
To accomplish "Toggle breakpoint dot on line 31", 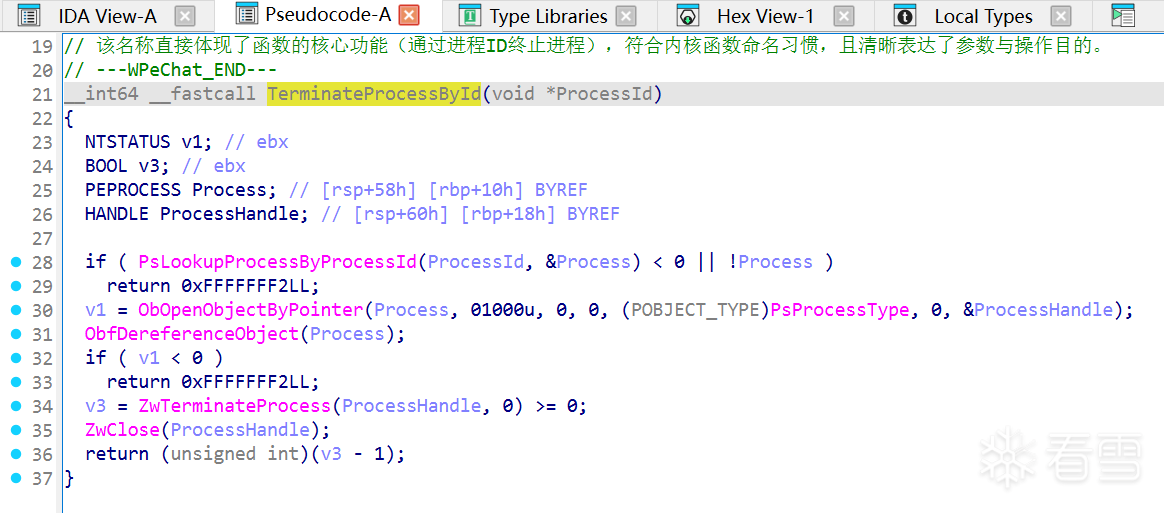I will pos(18,334).
